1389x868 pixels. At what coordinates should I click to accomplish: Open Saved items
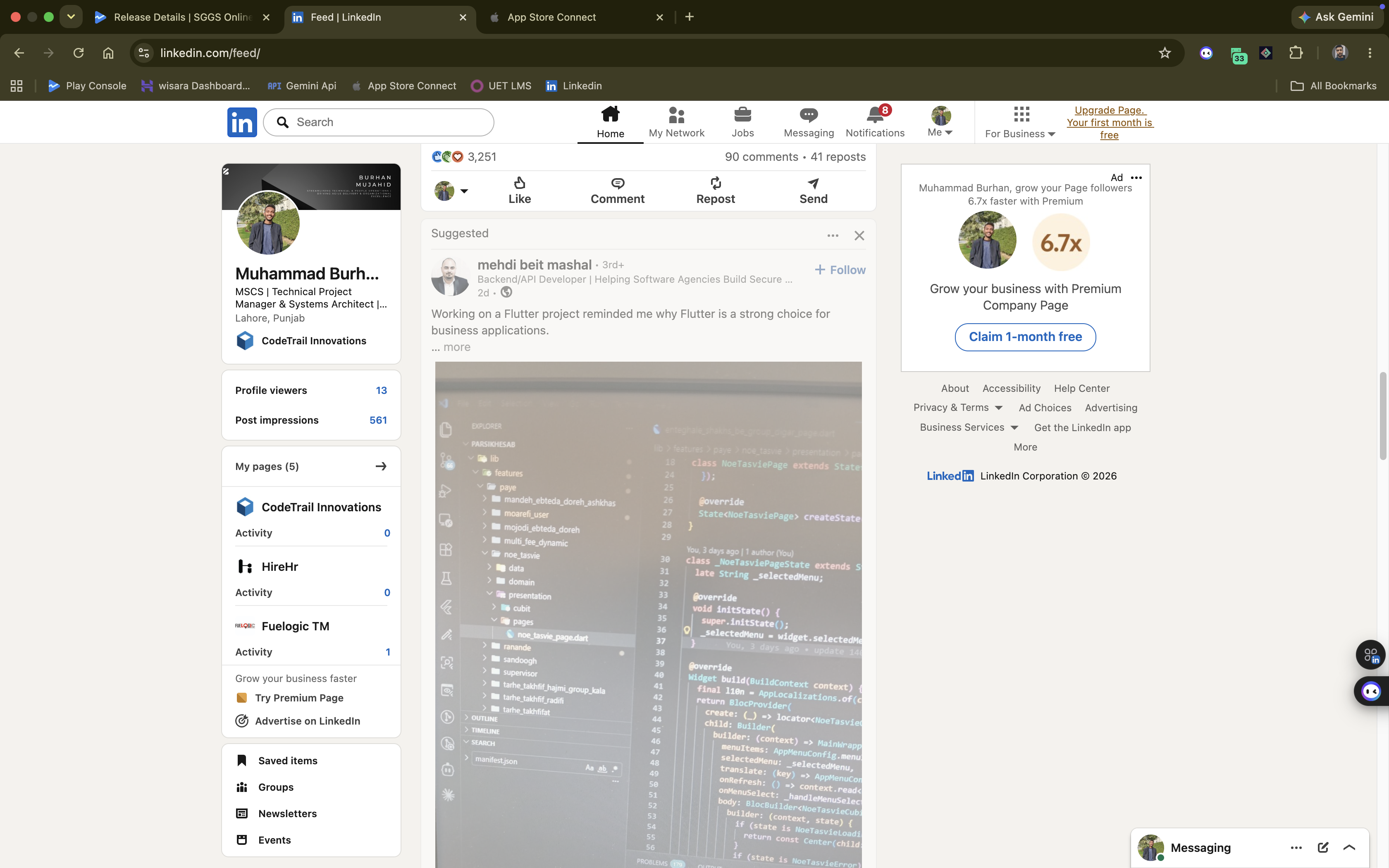click(277, 761)
